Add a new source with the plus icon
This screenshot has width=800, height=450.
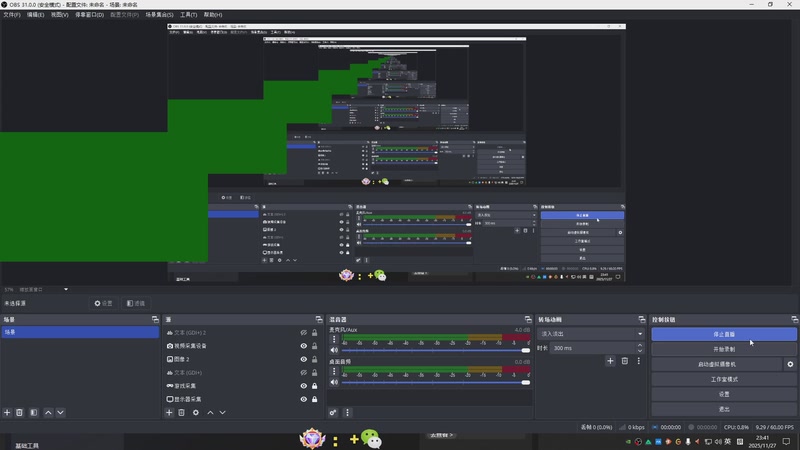[169, 412]
